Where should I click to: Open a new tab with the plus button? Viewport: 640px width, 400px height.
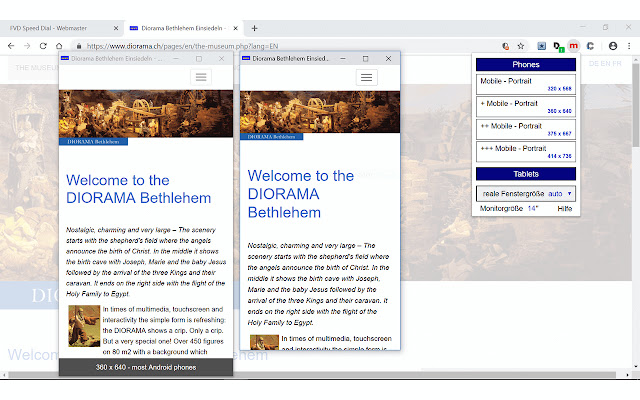point(254,28)
